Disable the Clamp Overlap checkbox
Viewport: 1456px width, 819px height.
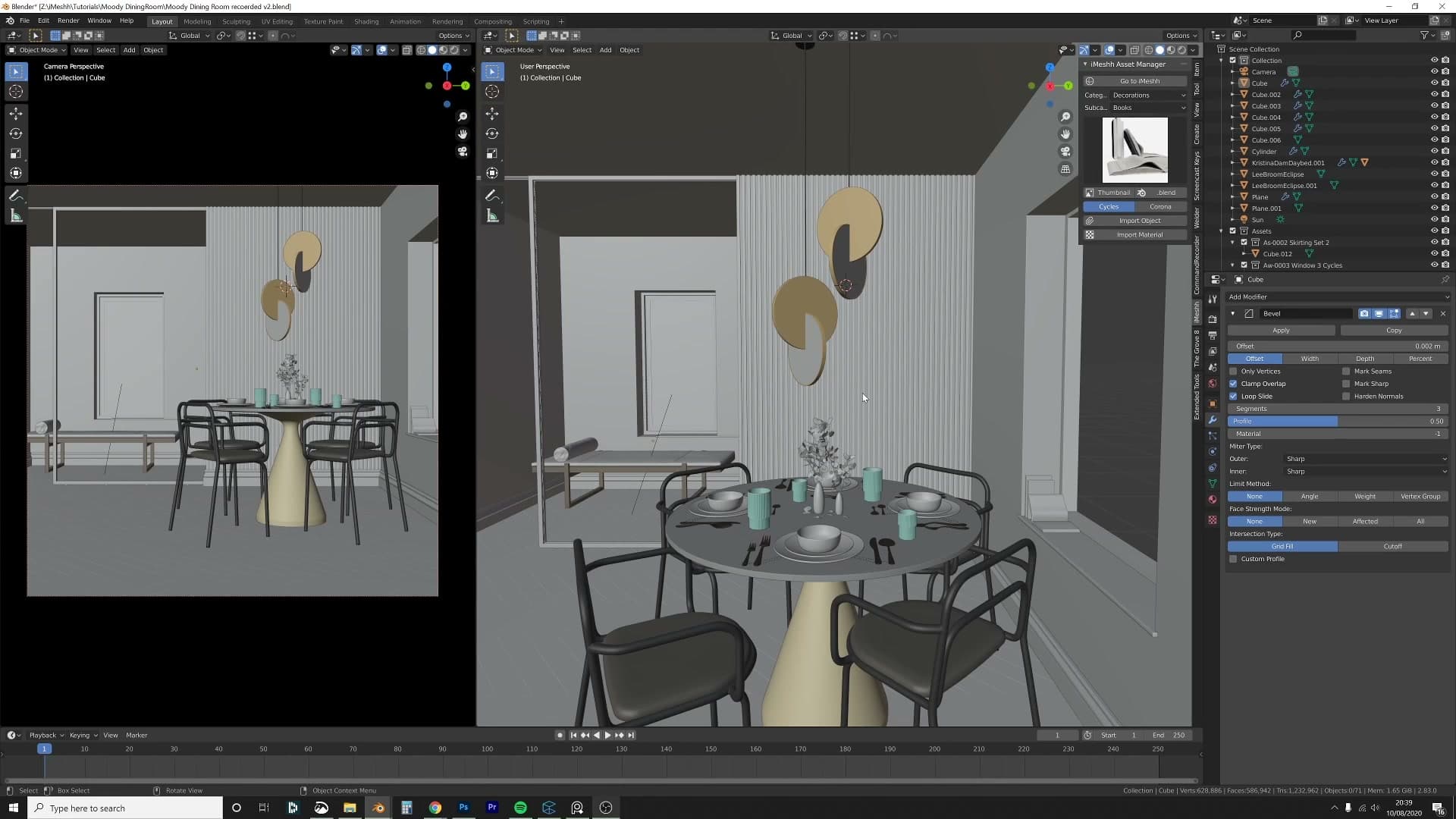pos(1234,384)
